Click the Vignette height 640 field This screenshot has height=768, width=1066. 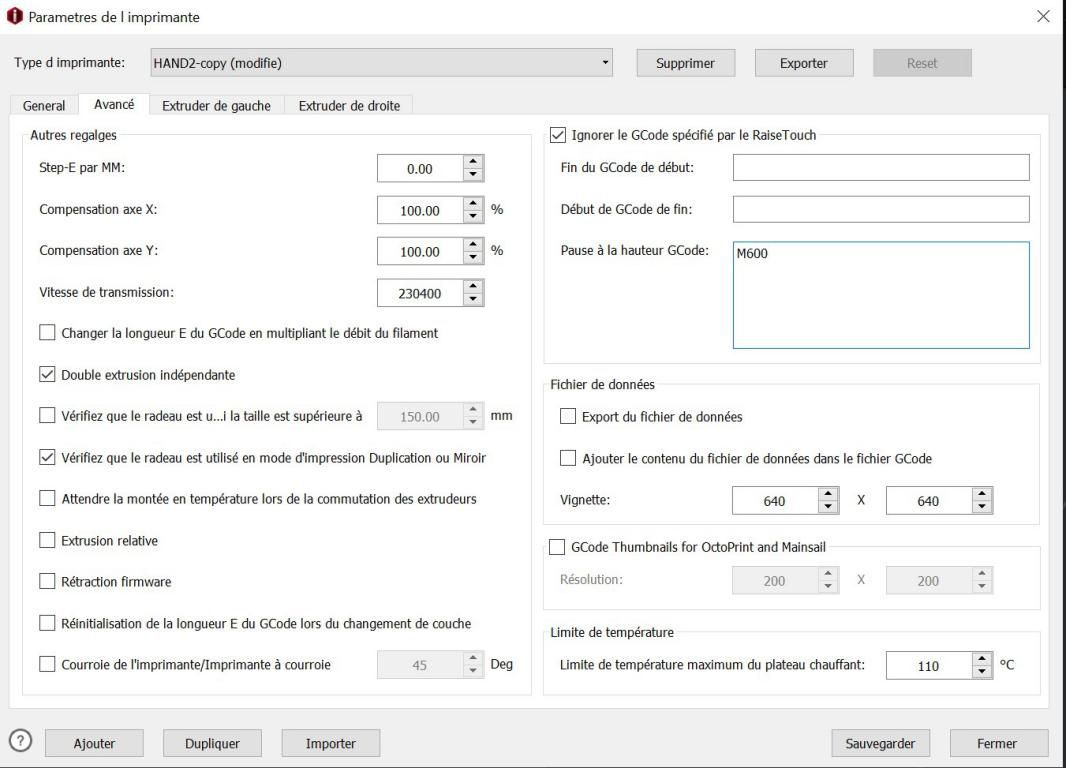pos(929,500)
